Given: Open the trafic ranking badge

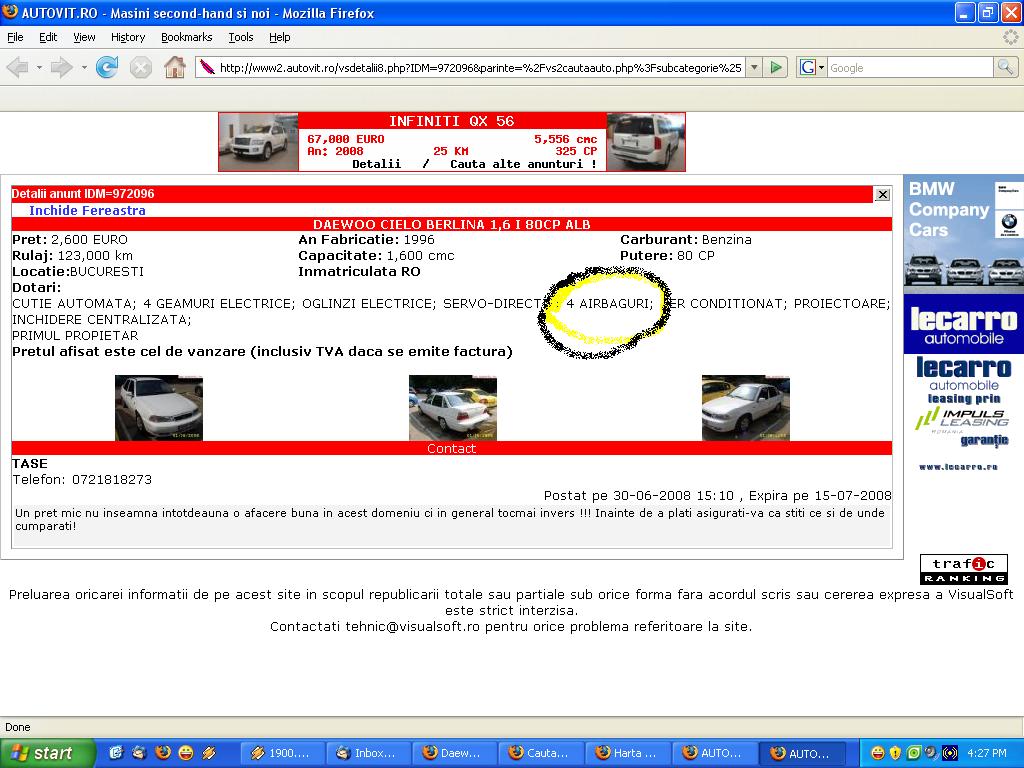Looking at the screenshot, I should point(963,569).
